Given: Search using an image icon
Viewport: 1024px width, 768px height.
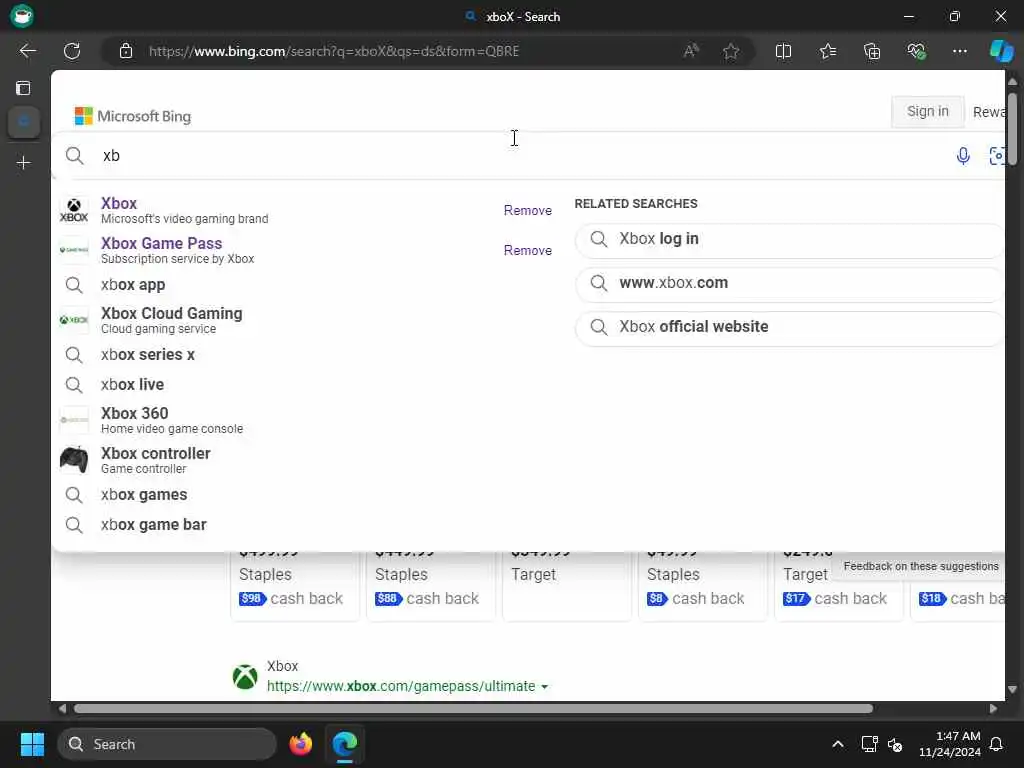Looking at the screenshot, I should (x=997, y=155).
